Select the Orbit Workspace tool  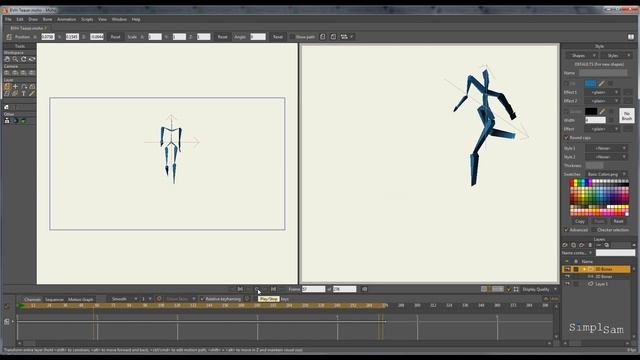coord(32,59)
